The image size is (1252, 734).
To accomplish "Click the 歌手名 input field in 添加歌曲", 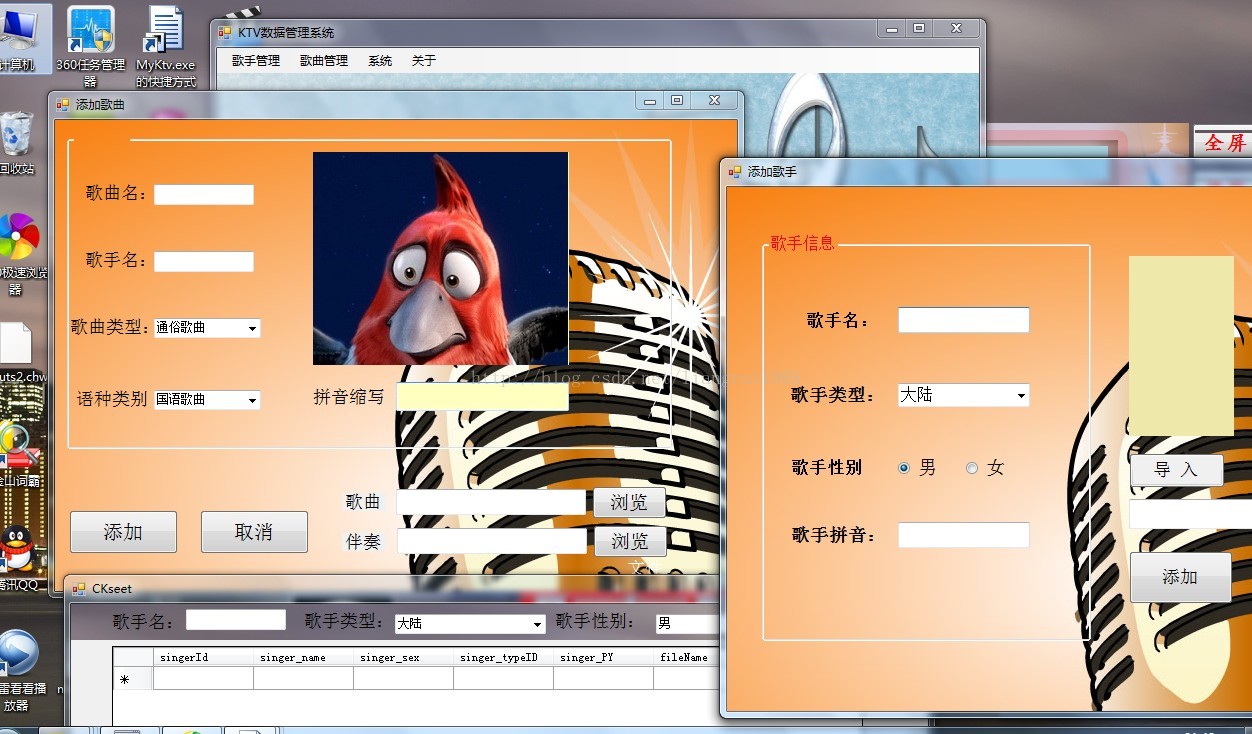I will pos(204,261).
